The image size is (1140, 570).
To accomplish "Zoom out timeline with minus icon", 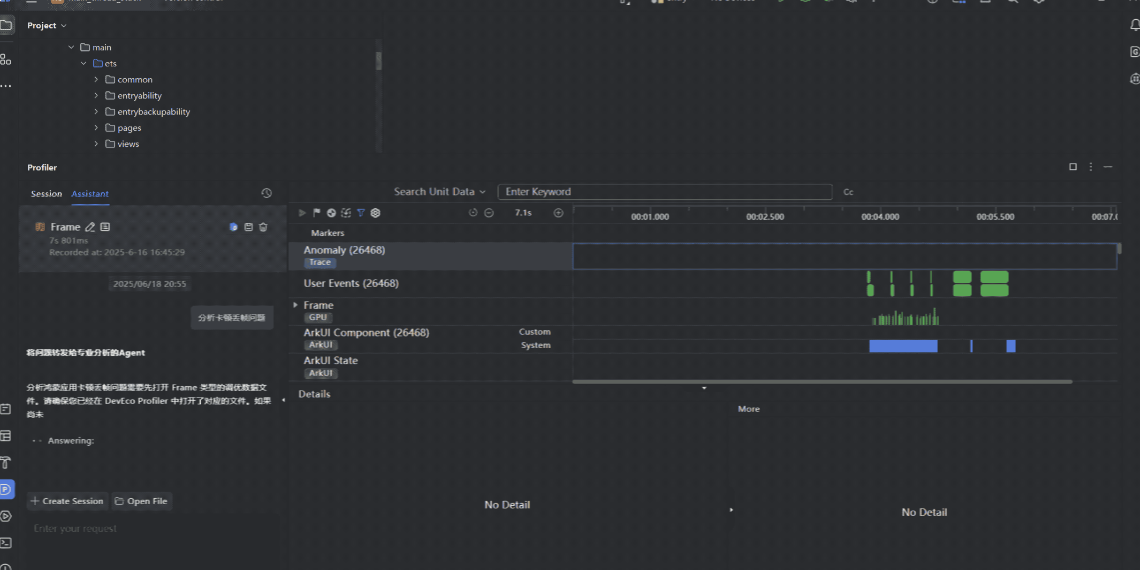I will point(489,213).
